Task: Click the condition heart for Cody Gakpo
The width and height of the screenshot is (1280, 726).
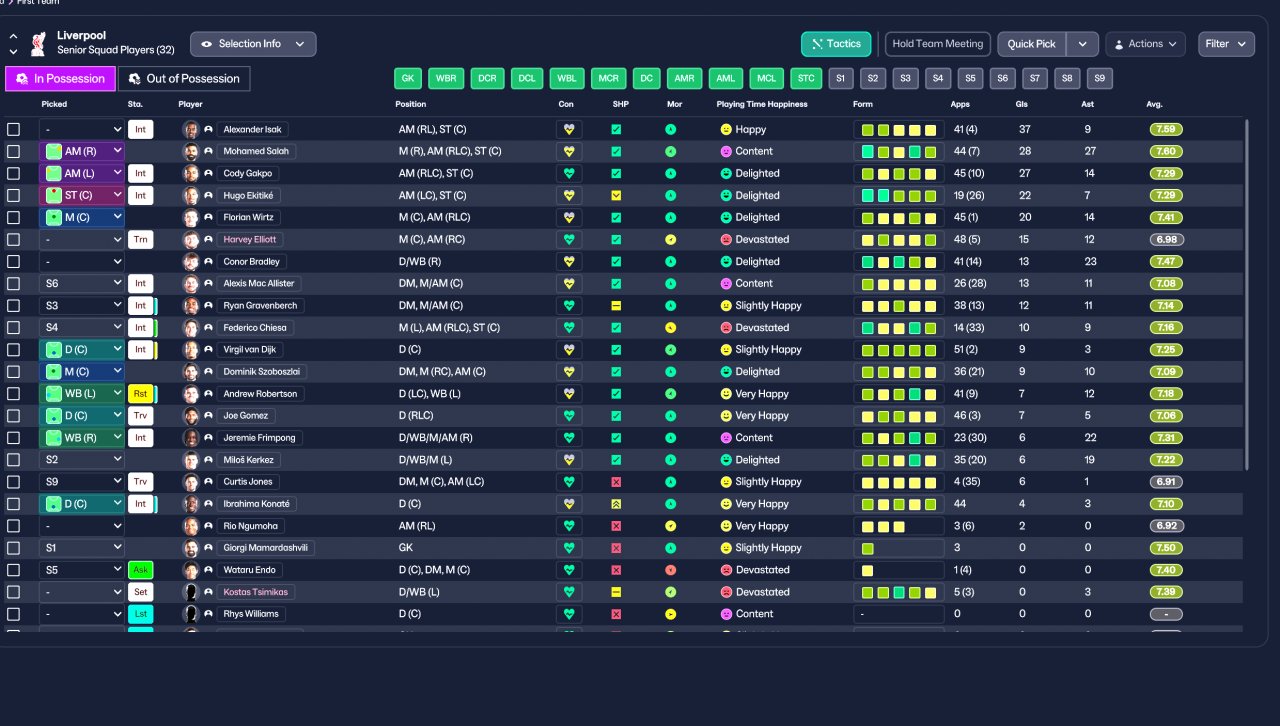Action: point(570,173)
